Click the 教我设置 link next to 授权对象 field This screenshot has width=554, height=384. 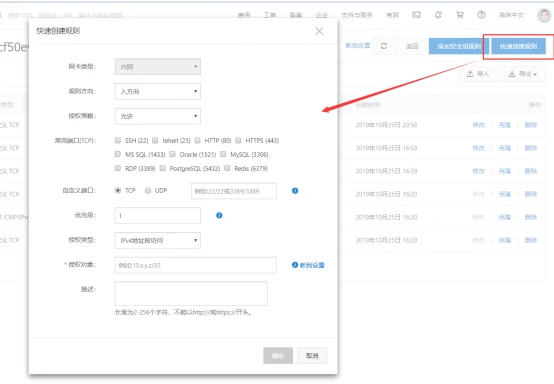point(312,265)
